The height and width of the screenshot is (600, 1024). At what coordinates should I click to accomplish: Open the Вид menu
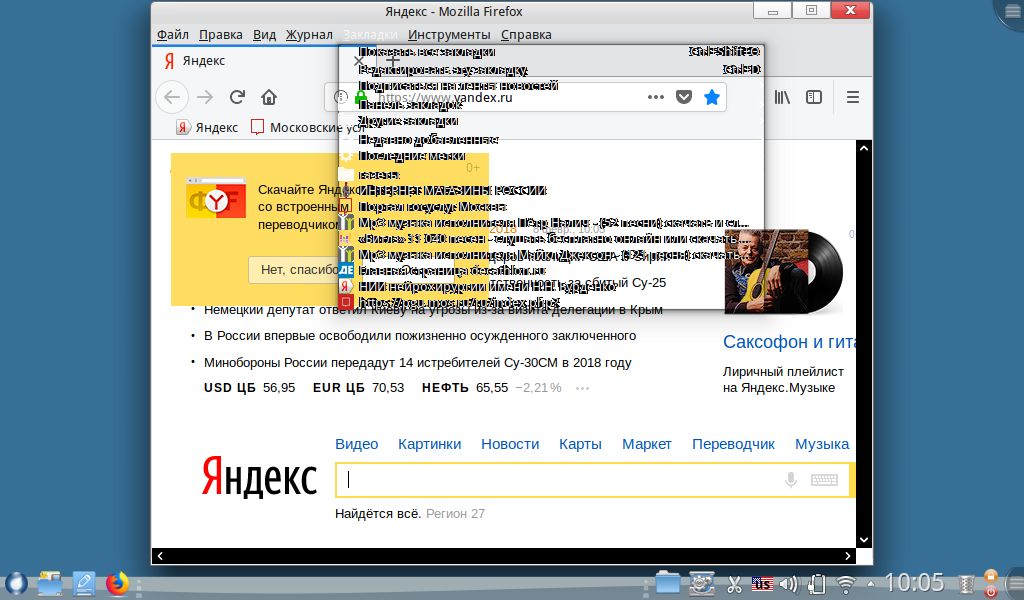pos(264,35)
